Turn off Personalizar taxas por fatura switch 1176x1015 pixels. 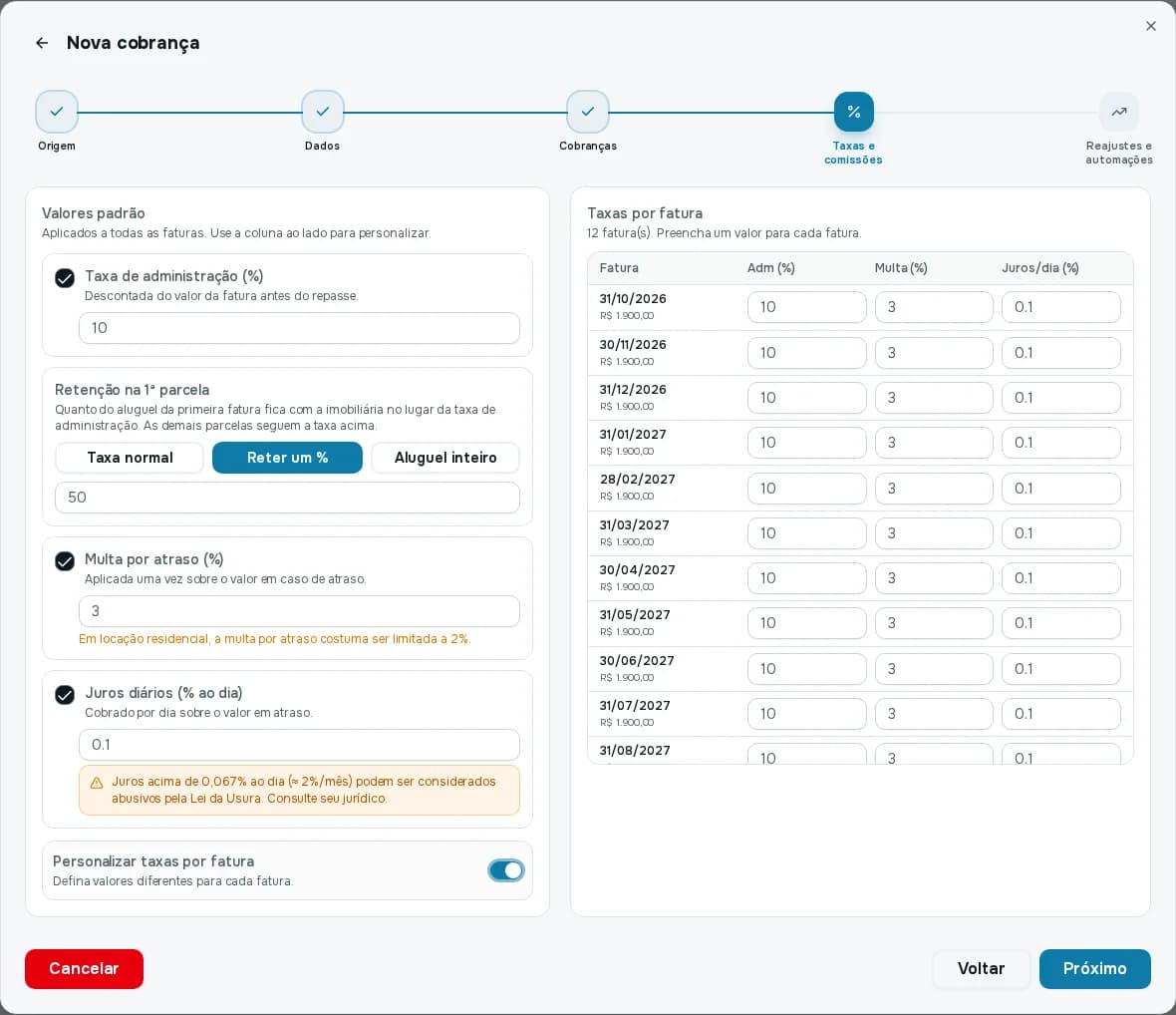coord(506,870)
